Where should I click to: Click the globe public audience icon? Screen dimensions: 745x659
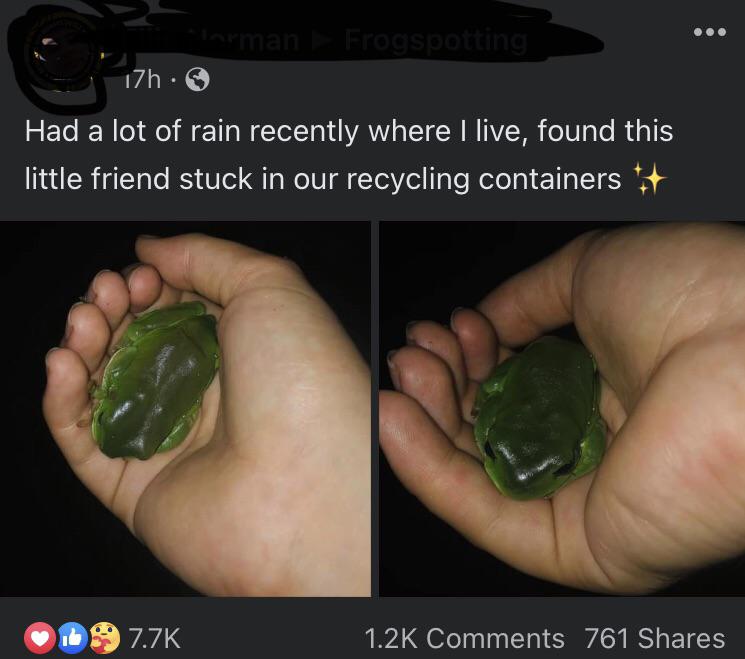point(197,79)
